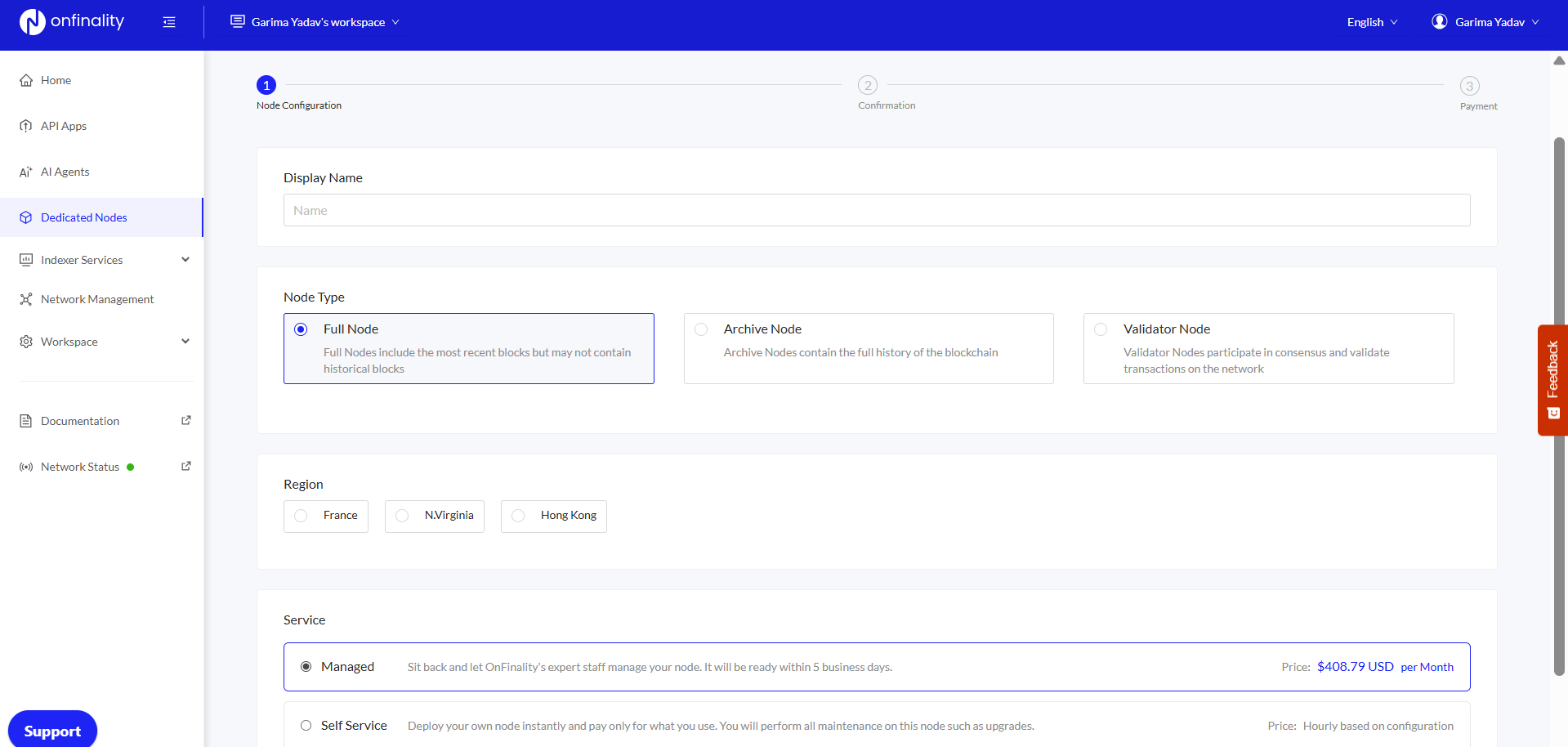
Task: Expand the Workspace section chevron
Action: pos(185,341)
